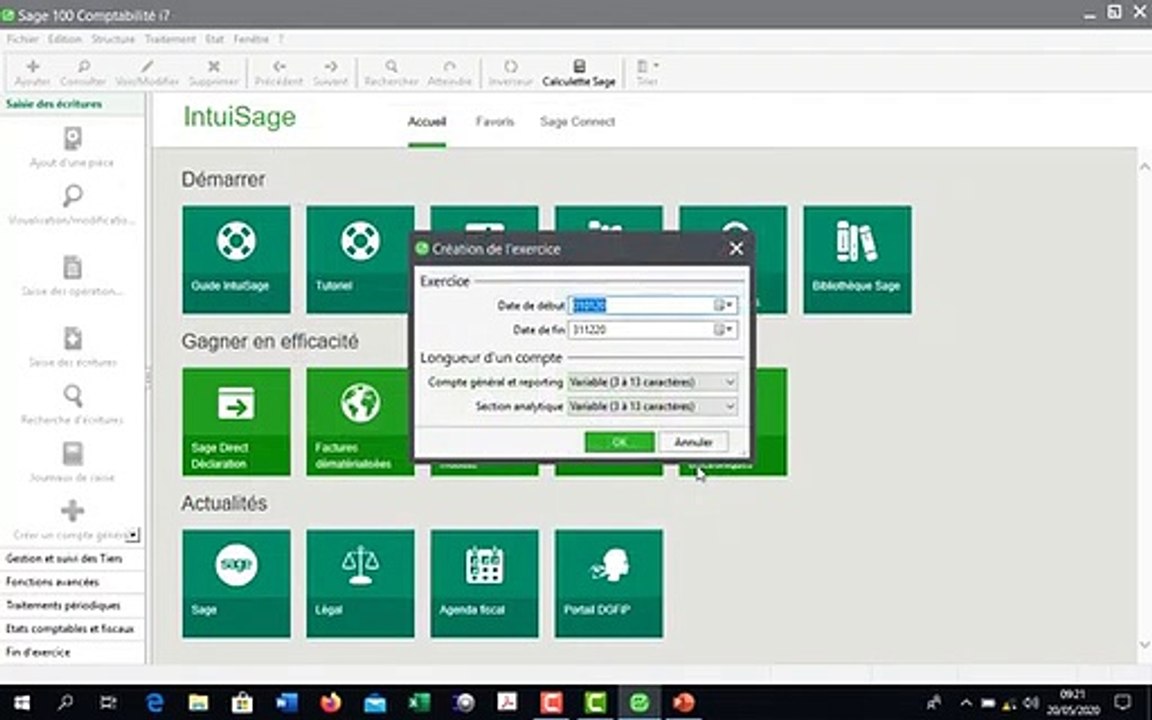The height and width of the screenshot is (720, 1152).
Task: Open the Sage news tile
Action: tap(236, 583)
